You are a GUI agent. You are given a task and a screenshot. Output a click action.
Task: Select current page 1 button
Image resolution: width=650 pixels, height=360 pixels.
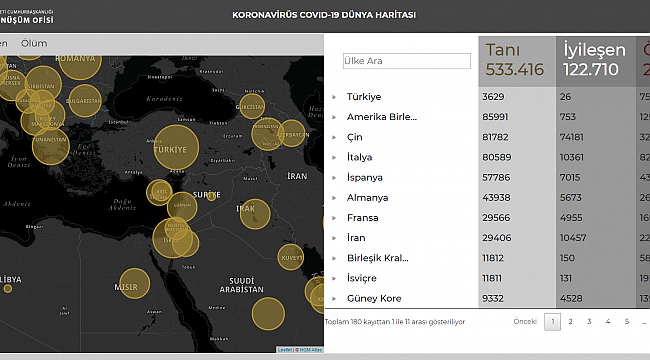click(x=553, y=322)
